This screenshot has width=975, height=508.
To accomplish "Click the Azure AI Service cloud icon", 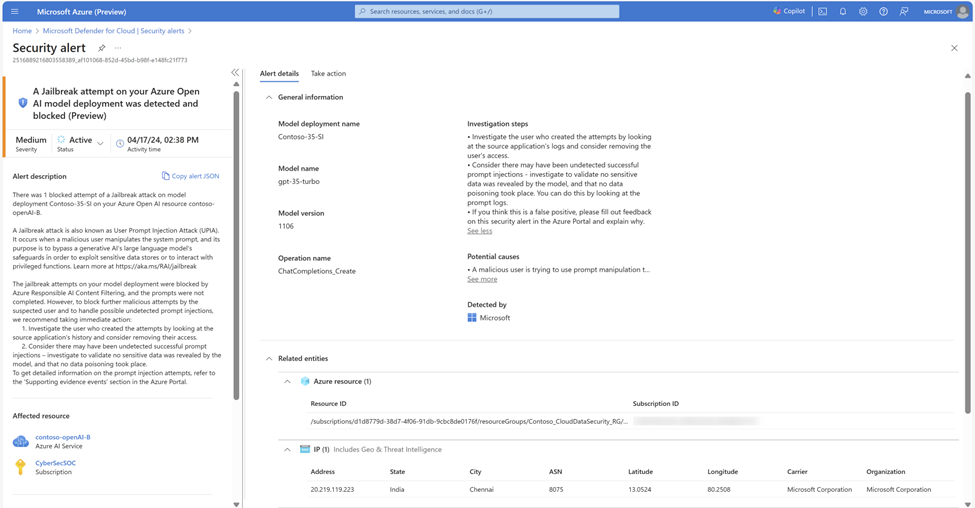I will [21, 441].
